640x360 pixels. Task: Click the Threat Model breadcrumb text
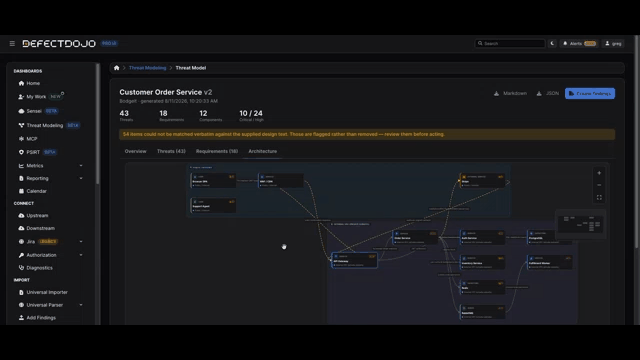(x=191, y=68)
